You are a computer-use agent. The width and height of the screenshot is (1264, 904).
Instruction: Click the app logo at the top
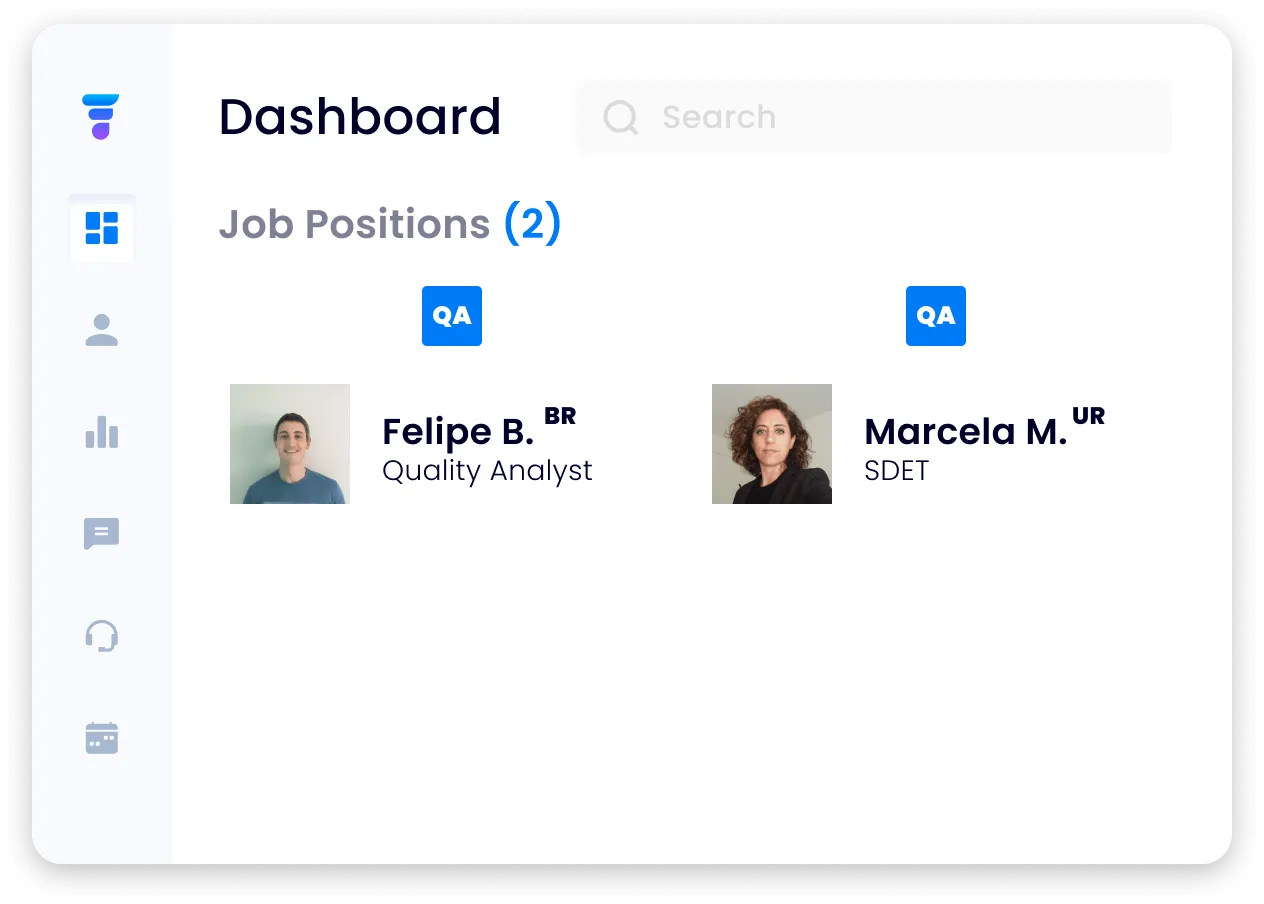pos(101,115)
